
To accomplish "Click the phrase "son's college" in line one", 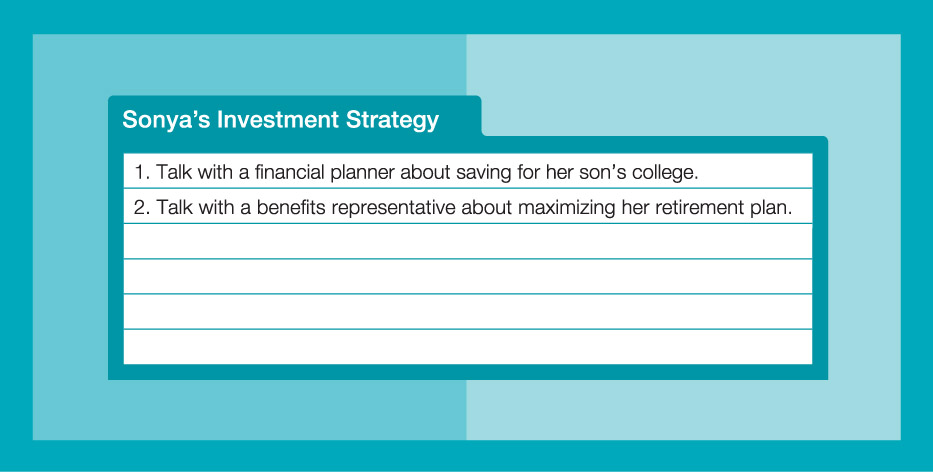I will 645,171.
